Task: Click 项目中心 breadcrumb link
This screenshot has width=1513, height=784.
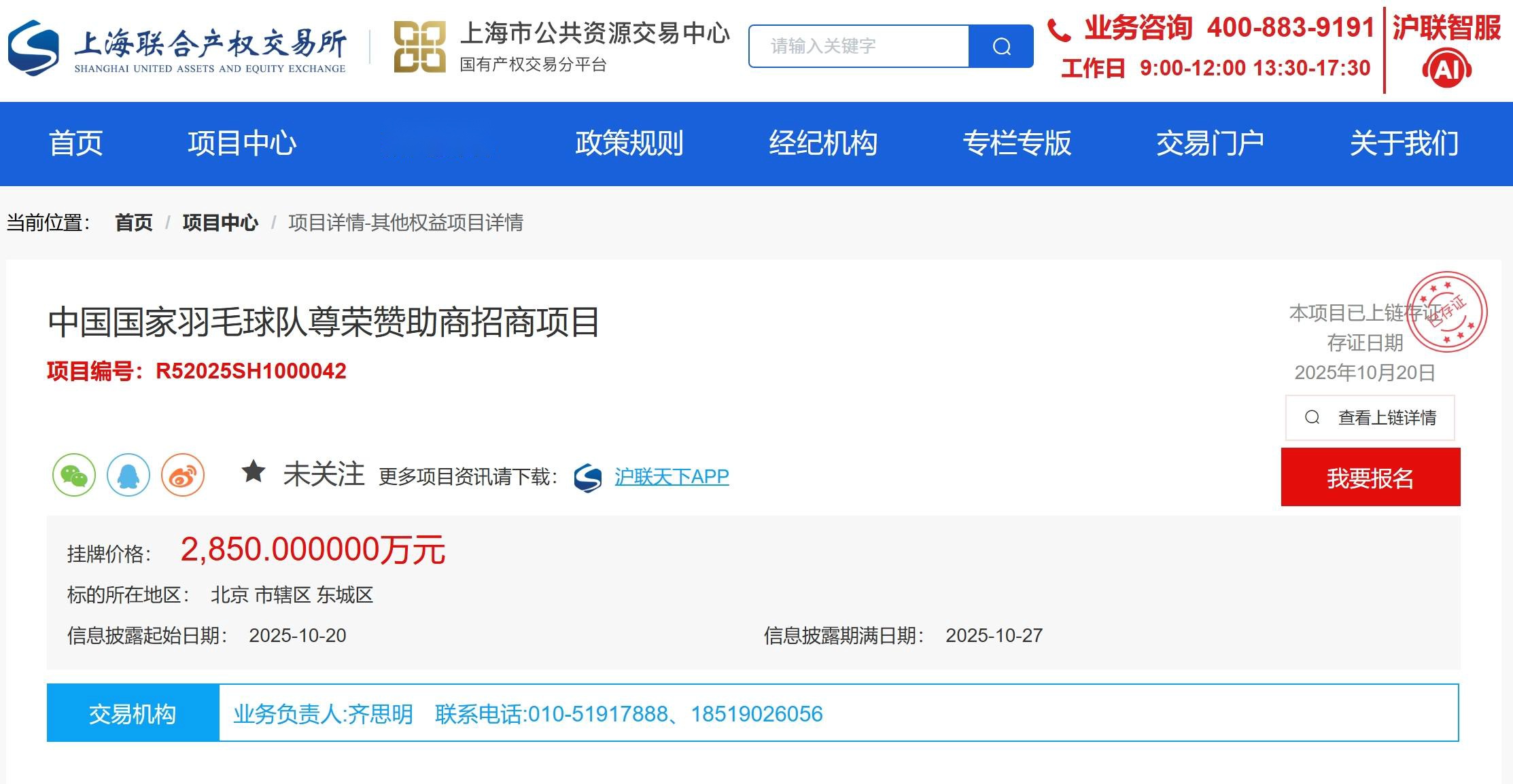Action: pos(220,222)
